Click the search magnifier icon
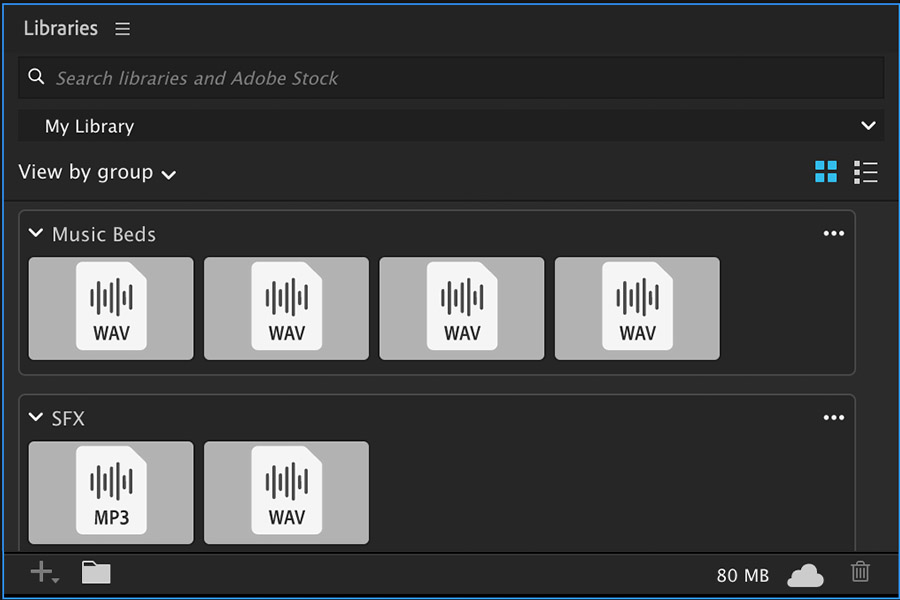The image size is (900, 600). pos(37,77)
